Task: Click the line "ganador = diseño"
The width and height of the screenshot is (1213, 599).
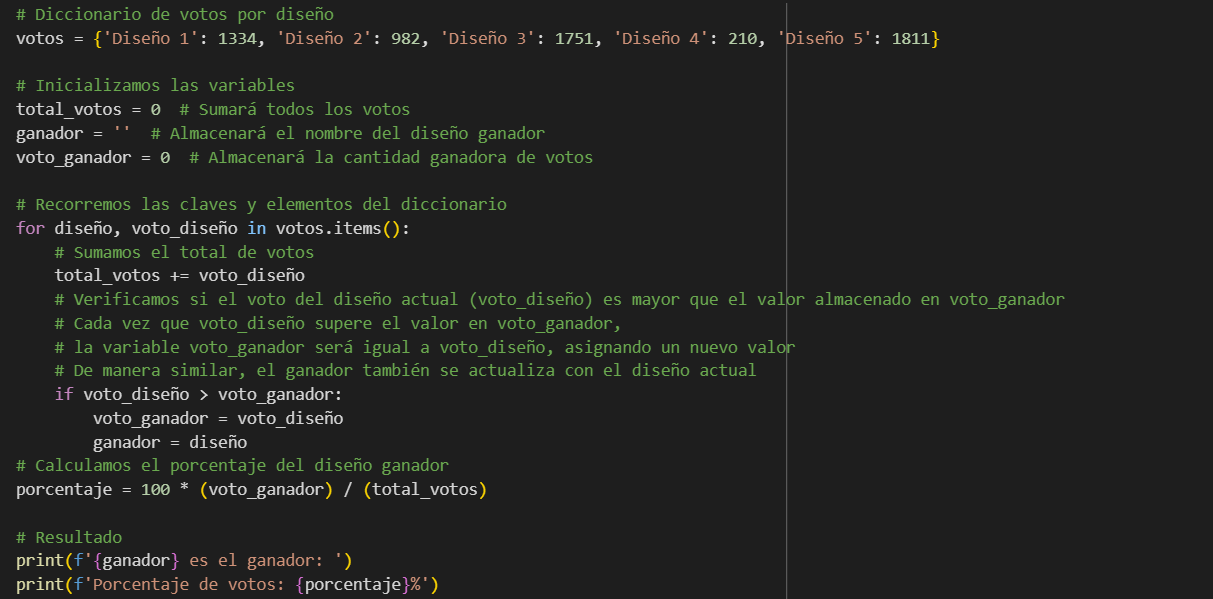Action: click(x=170, y=442)
